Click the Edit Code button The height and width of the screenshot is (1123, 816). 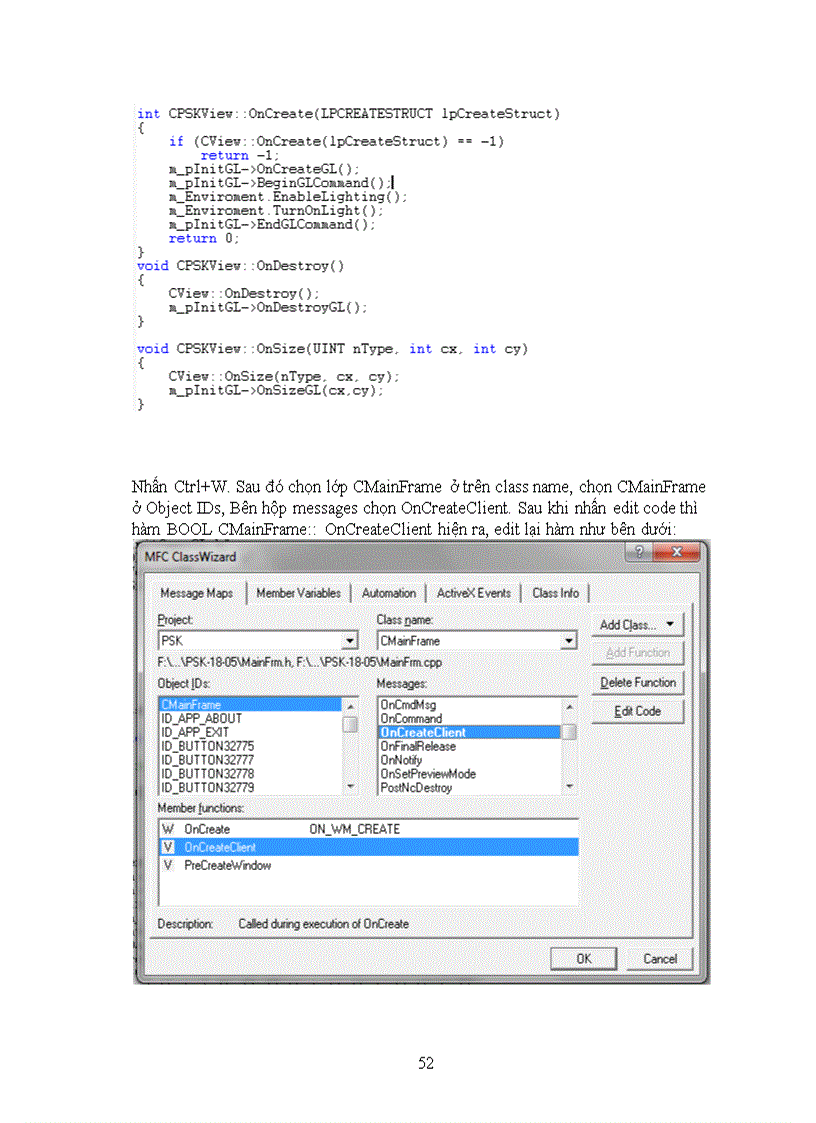tap(638, 711)
